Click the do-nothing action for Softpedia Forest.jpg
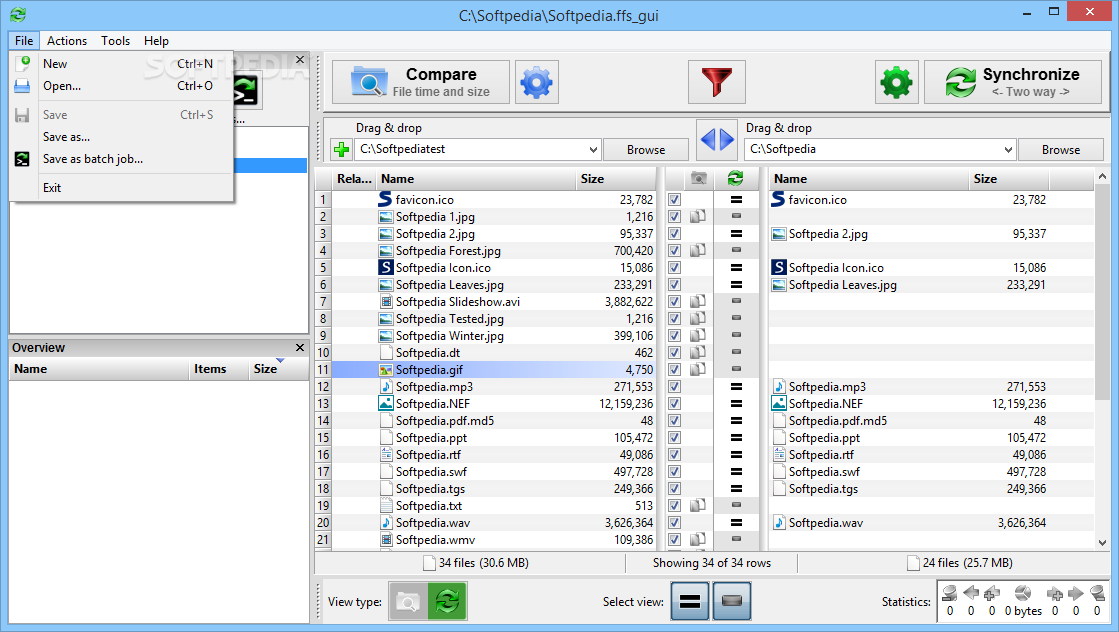 (736, 250)
